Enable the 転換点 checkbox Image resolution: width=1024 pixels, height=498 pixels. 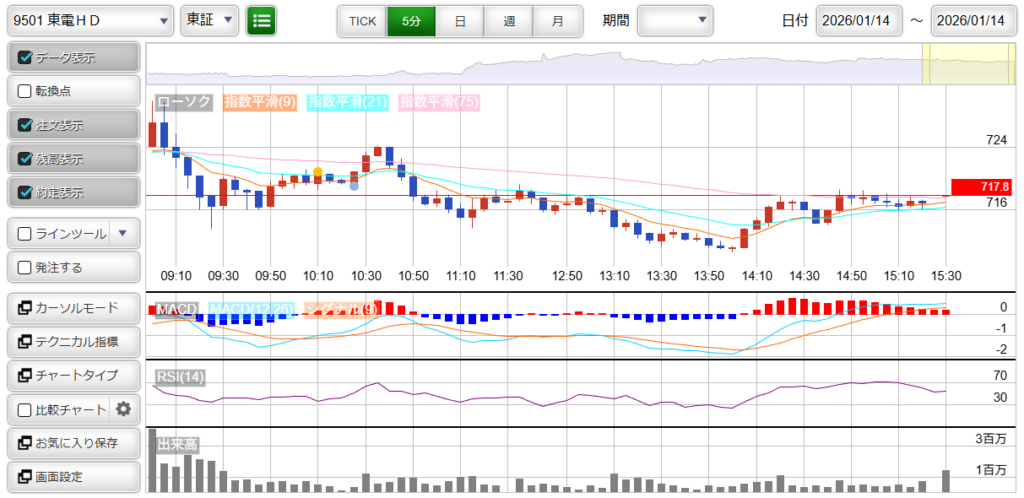coord(26,91)
